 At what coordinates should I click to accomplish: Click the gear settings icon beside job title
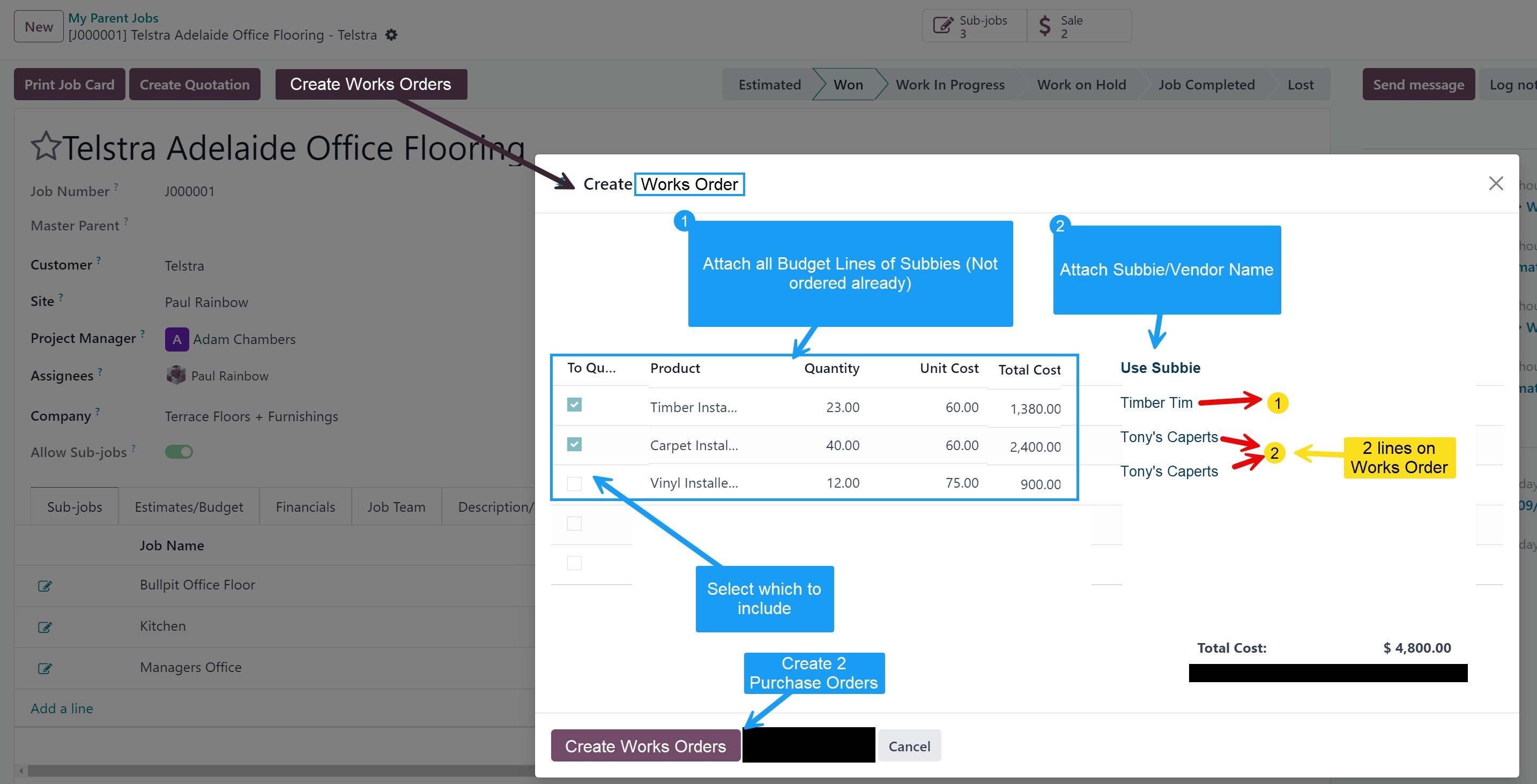coord(391,35)
